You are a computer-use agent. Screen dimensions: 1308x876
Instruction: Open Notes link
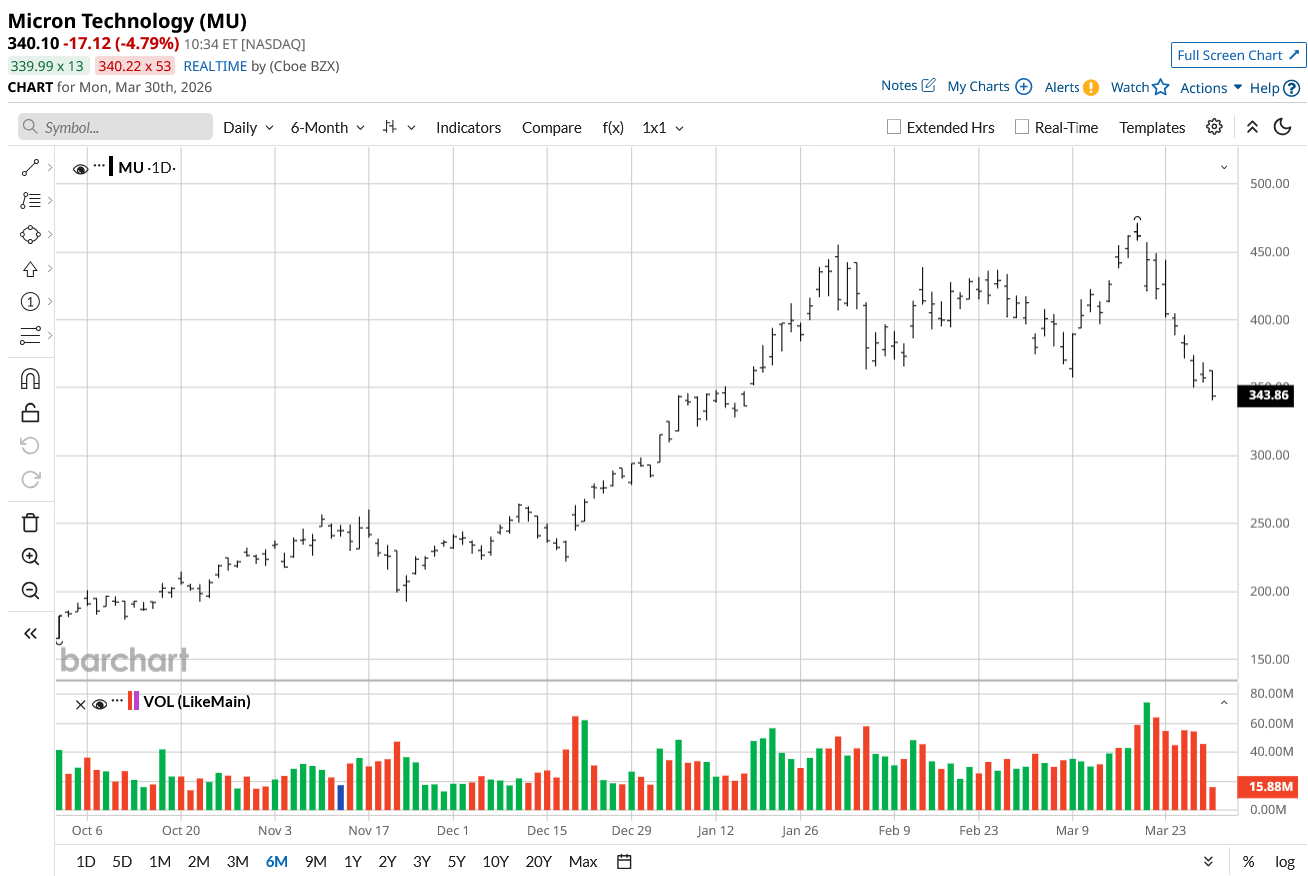[x=908, y=86]
